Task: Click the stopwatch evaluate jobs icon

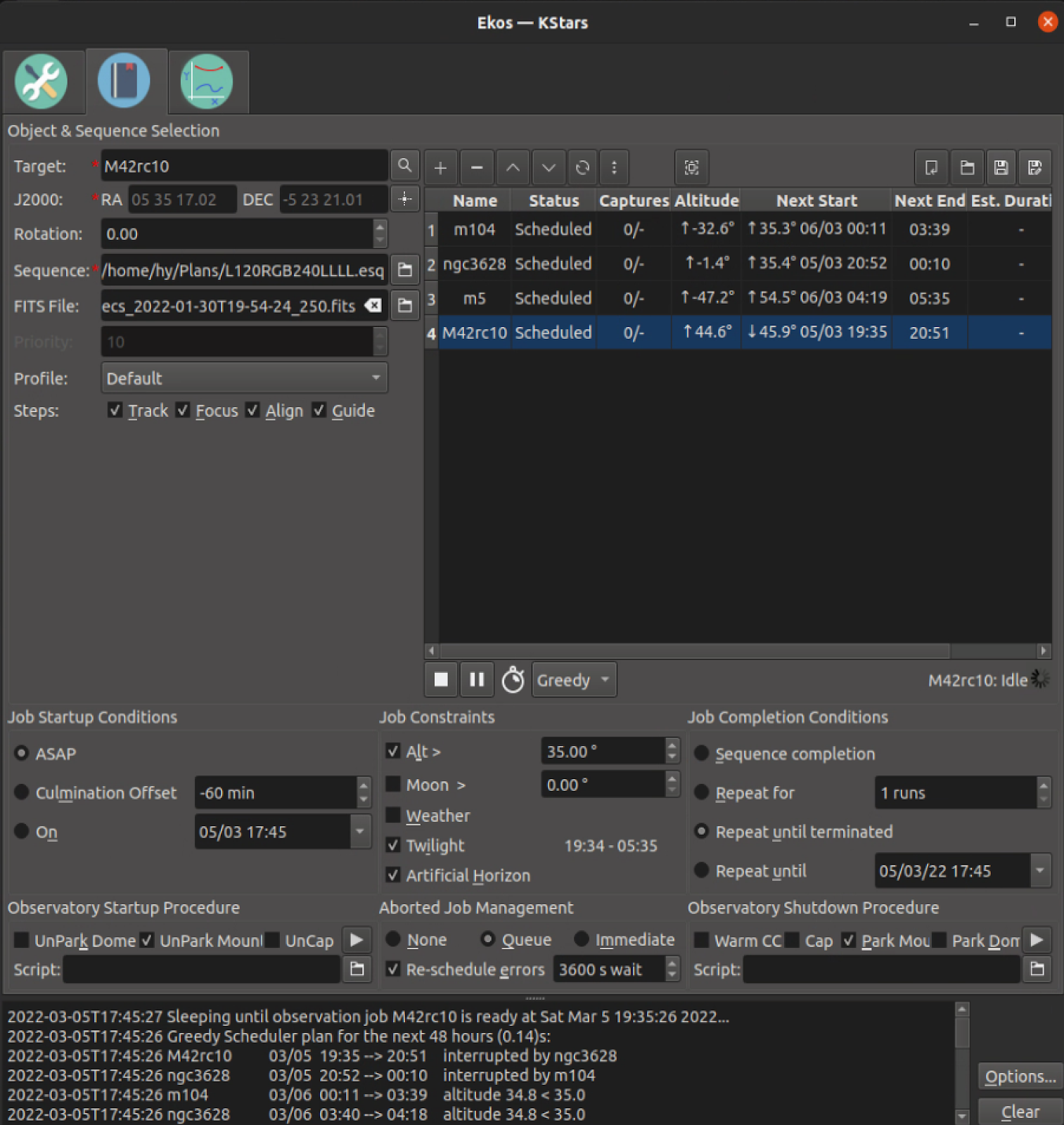Action: [x=513, y=680]
